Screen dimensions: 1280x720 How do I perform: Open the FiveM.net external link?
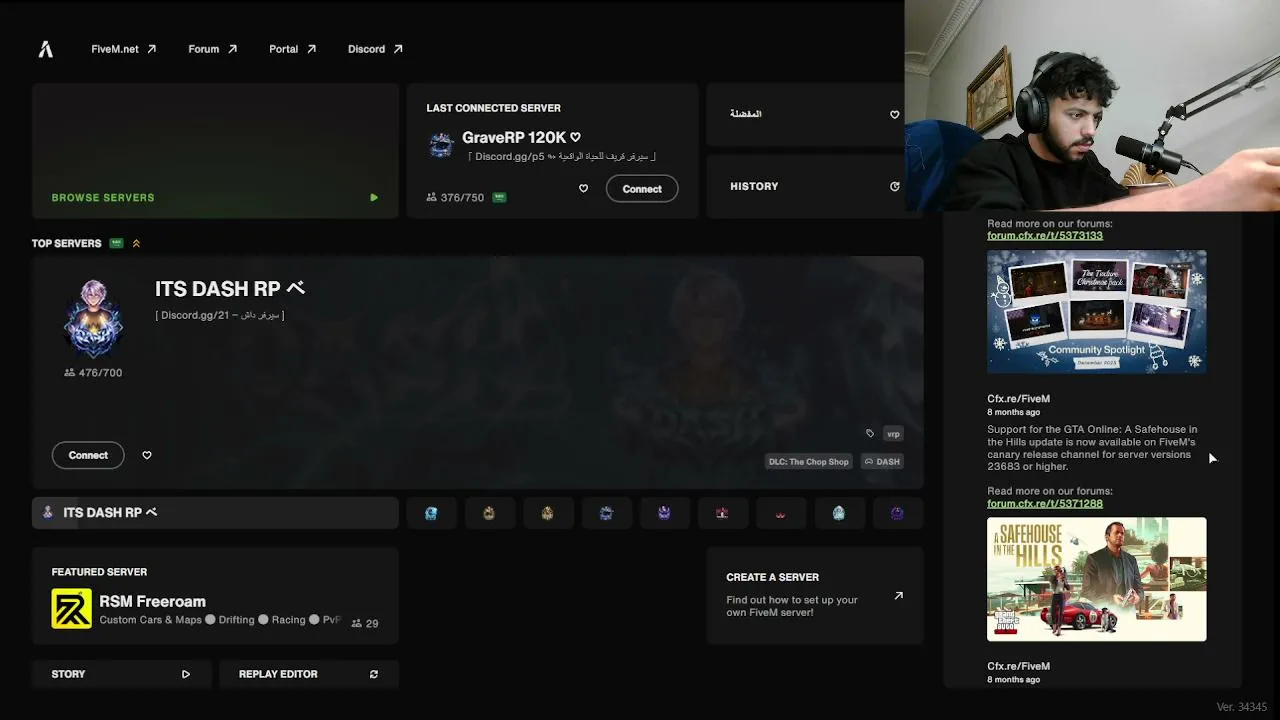(123, 49)
